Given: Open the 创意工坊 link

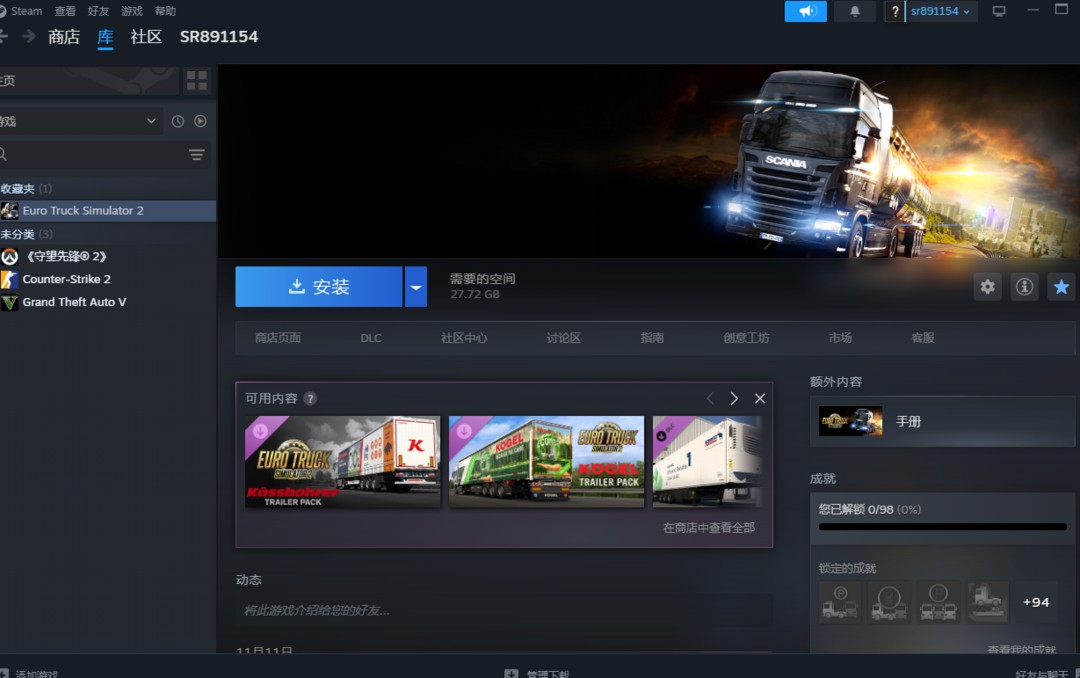Looking at the screenshot, I should point(746,338).
